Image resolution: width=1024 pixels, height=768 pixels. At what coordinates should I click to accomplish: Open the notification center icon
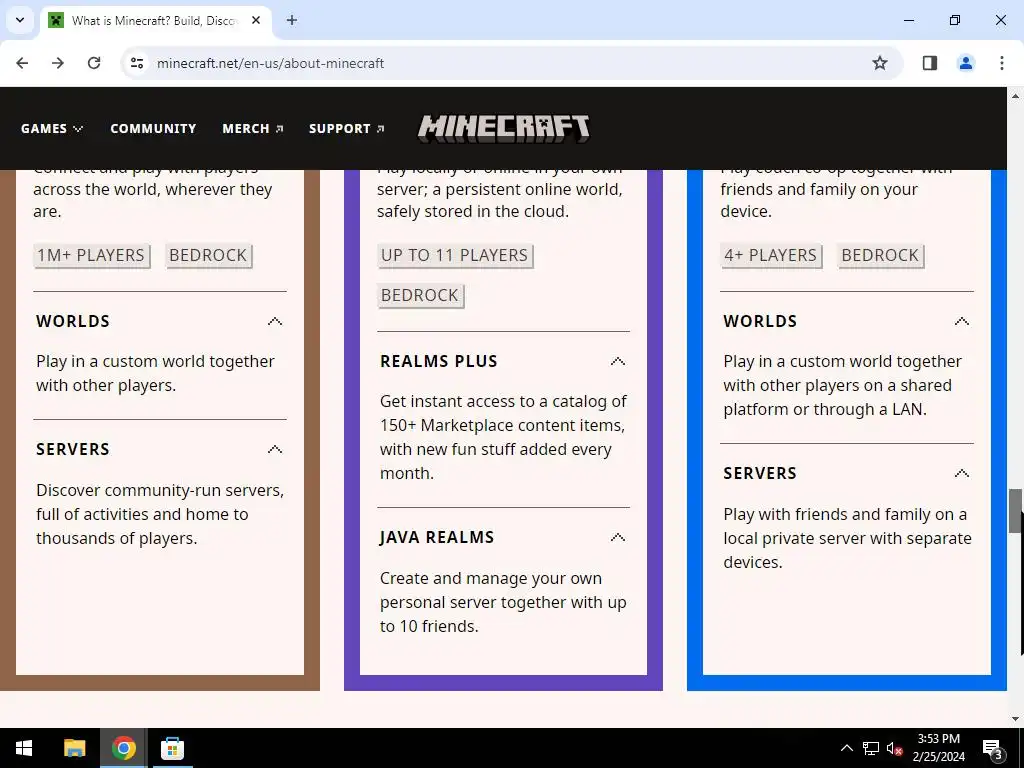pyautogui.click(x=992, y=749)
